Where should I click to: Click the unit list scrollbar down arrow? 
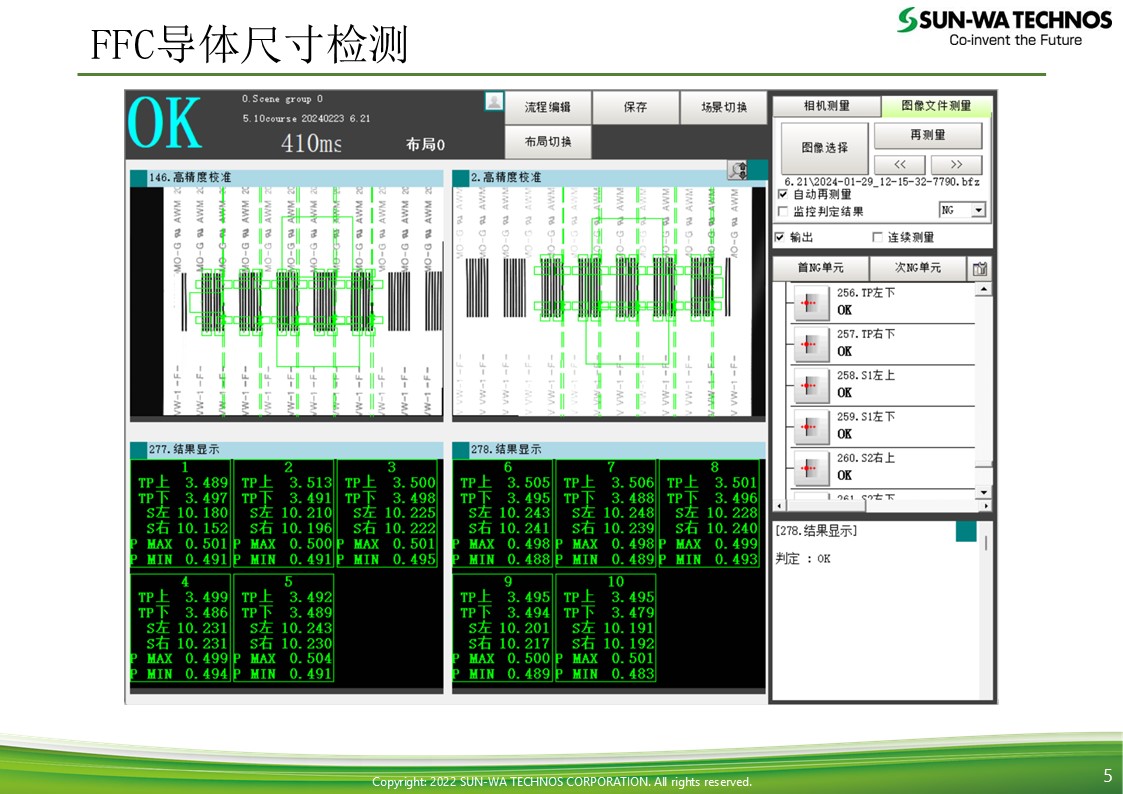coord(983,492)
